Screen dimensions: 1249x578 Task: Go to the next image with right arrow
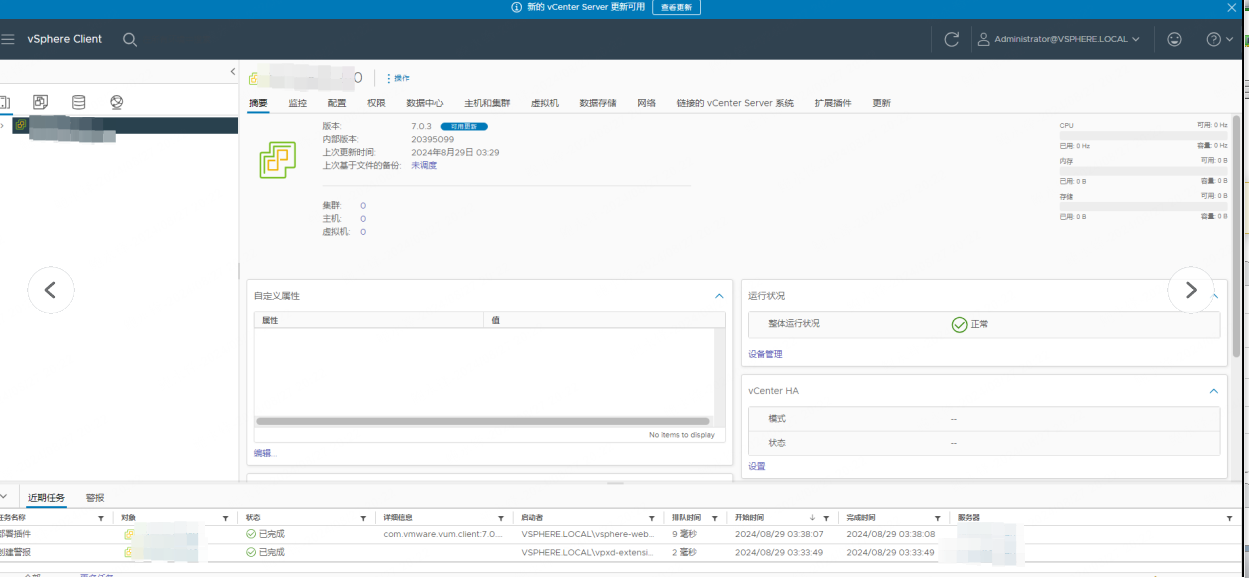[1191, 290]
